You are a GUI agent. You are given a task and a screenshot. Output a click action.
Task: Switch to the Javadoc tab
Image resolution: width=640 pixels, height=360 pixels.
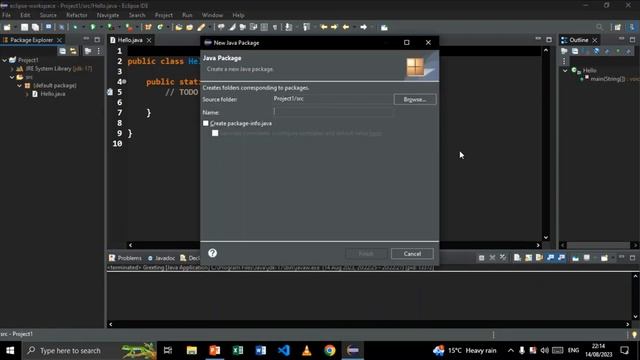tap(162, 258)
